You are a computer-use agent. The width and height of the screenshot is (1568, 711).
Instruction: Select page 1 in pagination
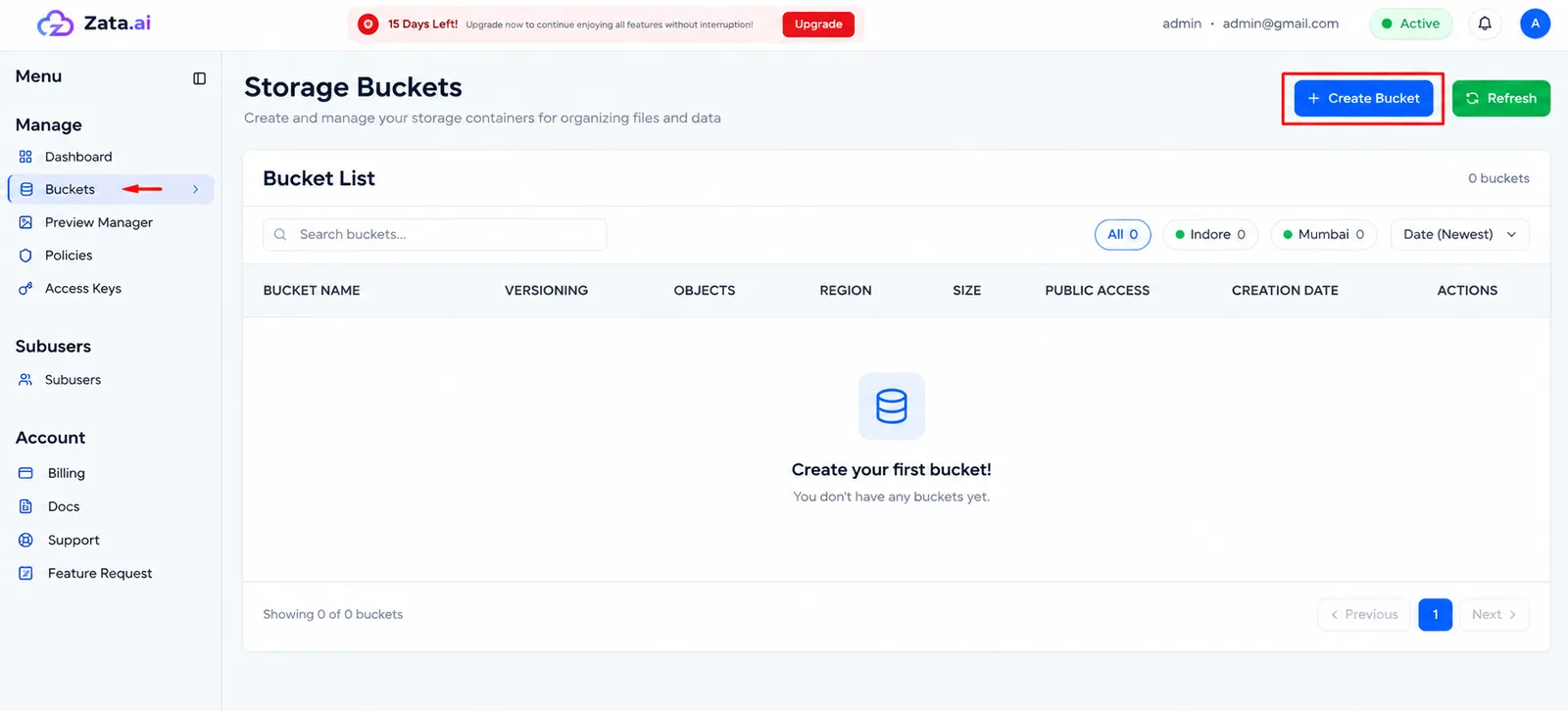(1435, 614)
